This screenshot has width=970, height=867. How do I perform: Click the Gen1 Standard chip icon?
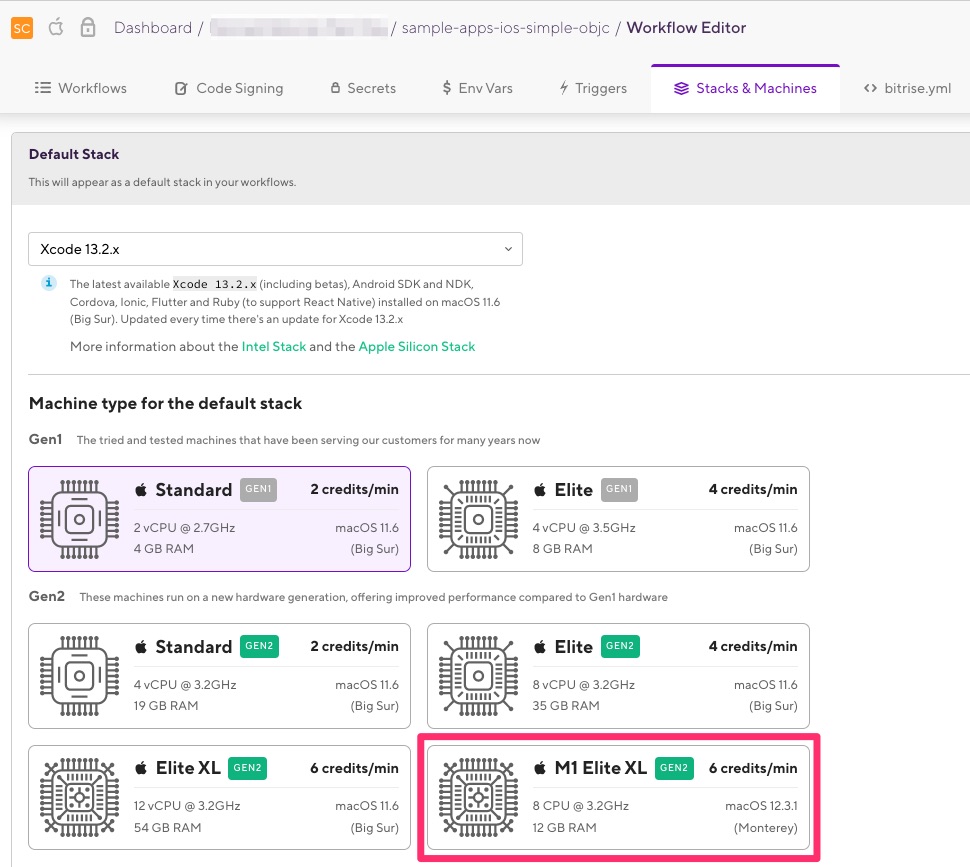(79, 519)
